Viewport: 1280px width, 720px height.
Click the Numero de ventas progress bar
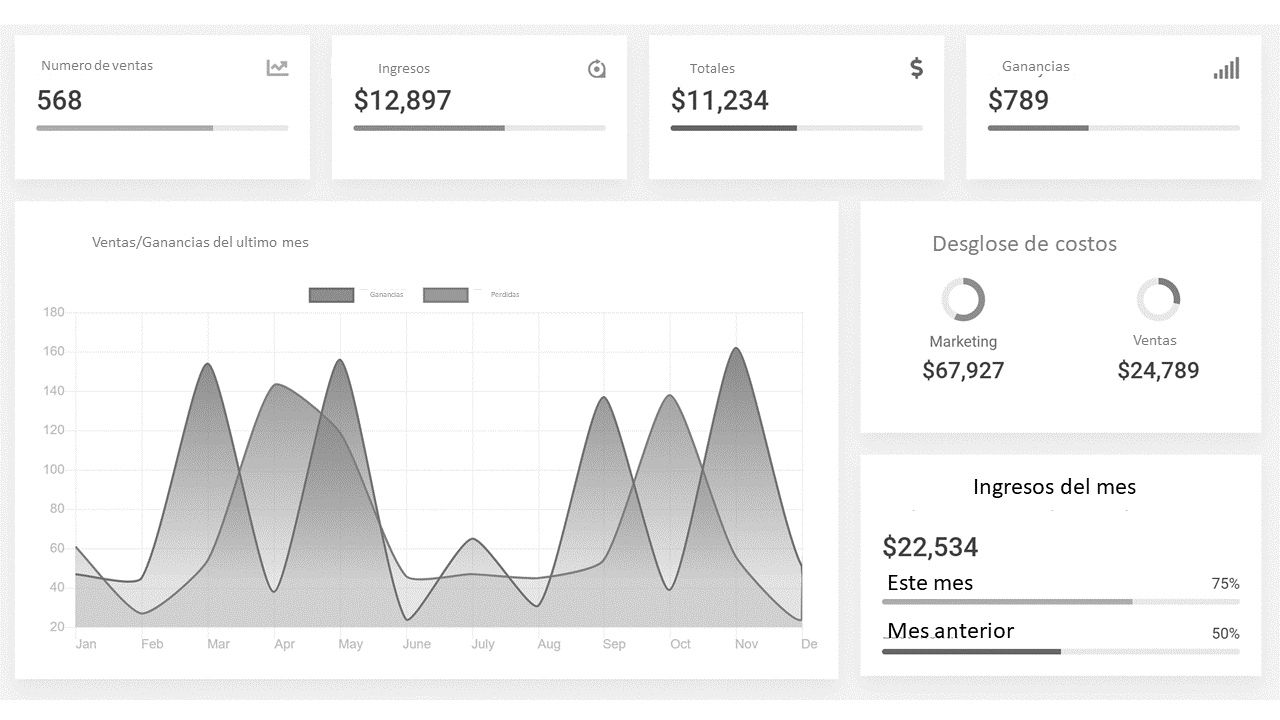click(x=162, y=128)
